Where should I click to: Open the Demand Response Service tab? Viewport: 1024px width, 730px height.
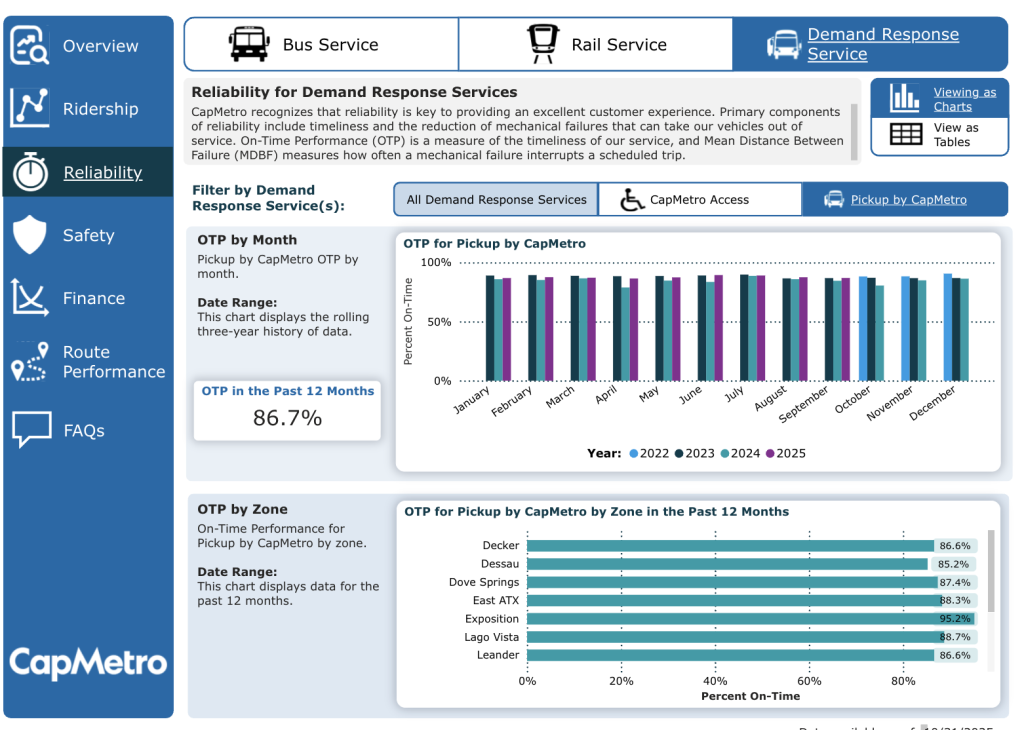[883, 44]
